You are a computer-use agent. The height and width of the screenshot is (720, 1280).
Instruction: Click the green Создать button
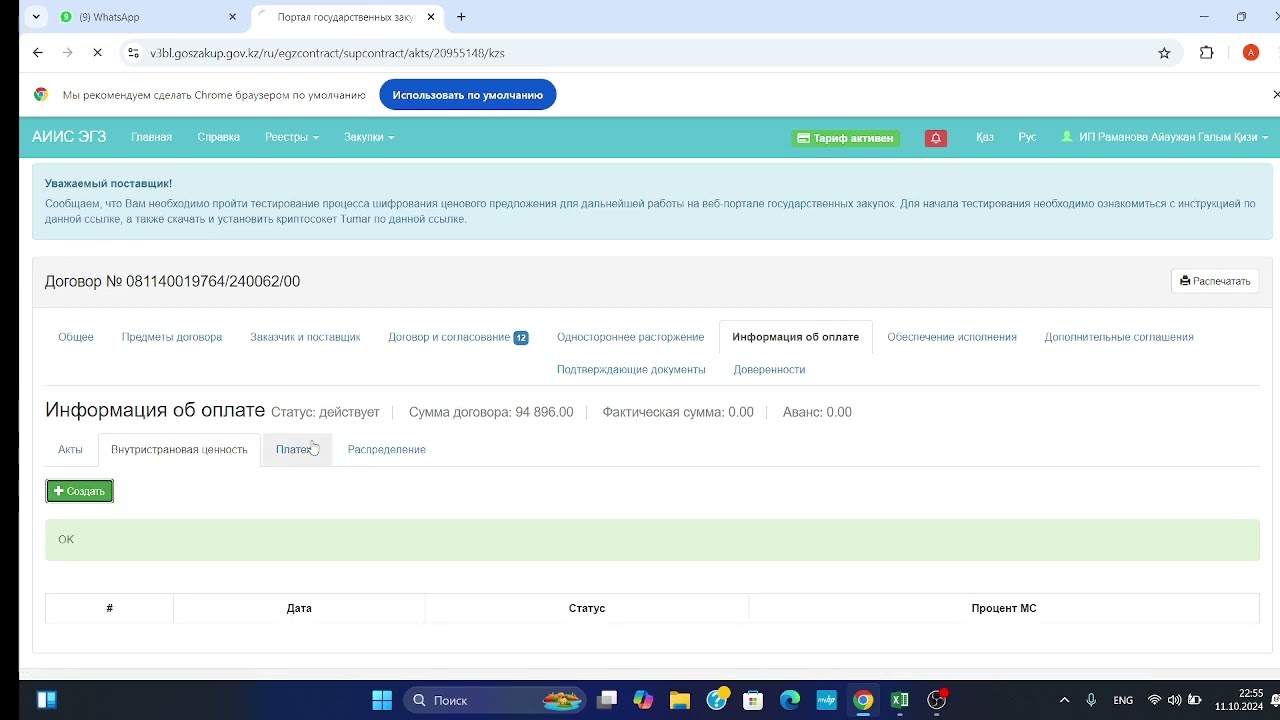[x=80, y=491]
